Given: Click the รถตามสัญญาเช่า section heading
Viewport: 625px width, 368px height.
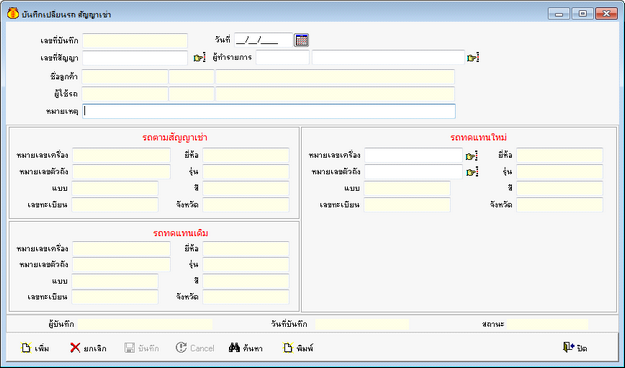Looking at the screenshot, I should (x=175, y=138).
